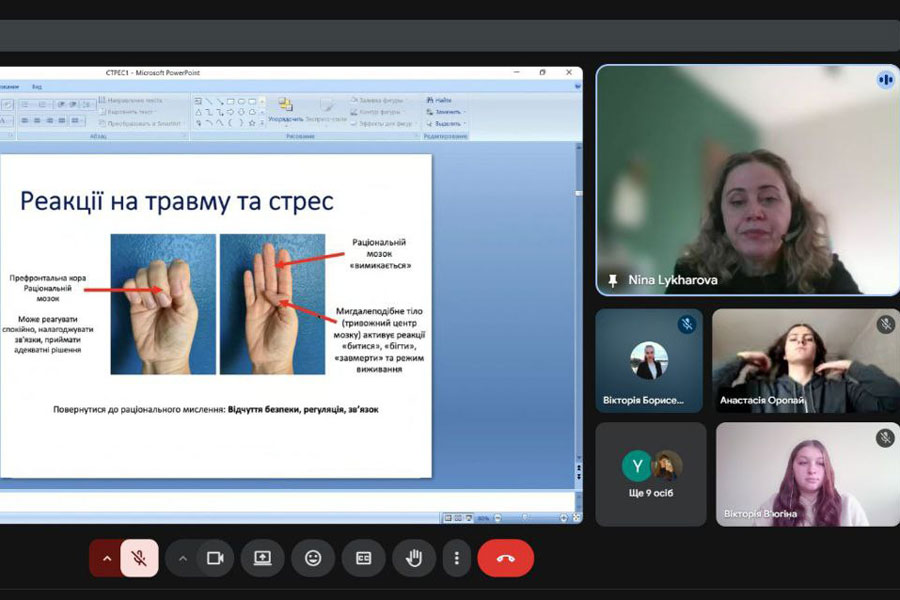Click the present screen icon
This screenshot has height=600, width=900.
pyautogui.click(x=262, y=558)
